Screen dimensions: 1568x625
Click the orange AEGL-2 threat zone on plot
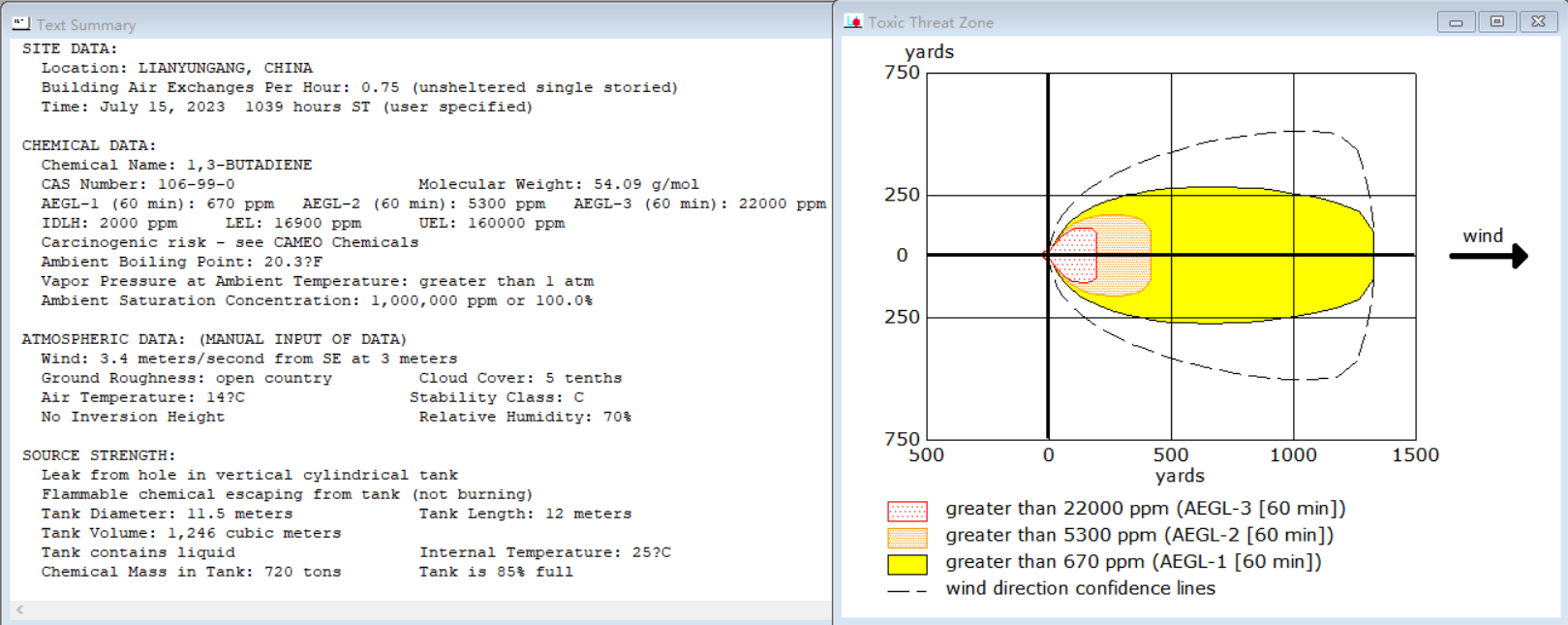[1123, 255]
